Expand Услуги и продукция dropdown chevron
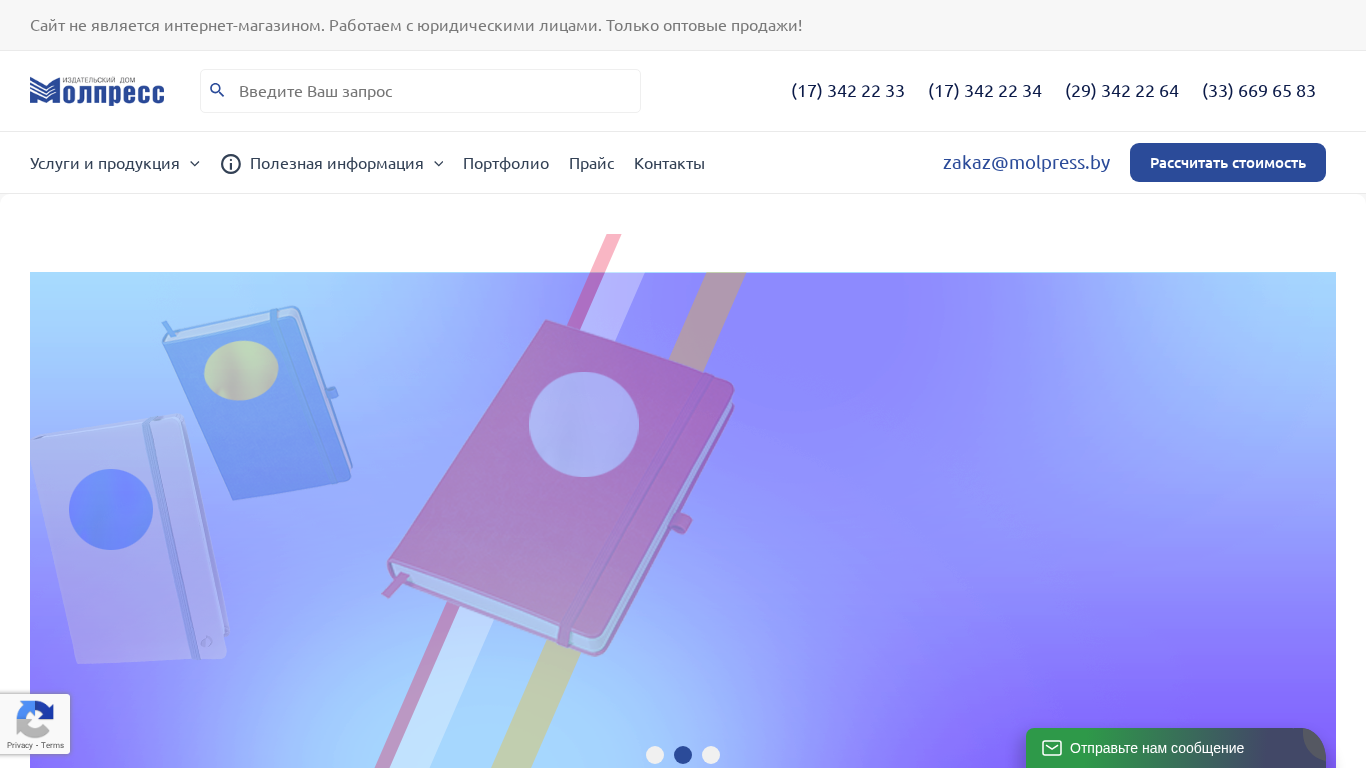Screen dimensions: 1366x768 195,163
